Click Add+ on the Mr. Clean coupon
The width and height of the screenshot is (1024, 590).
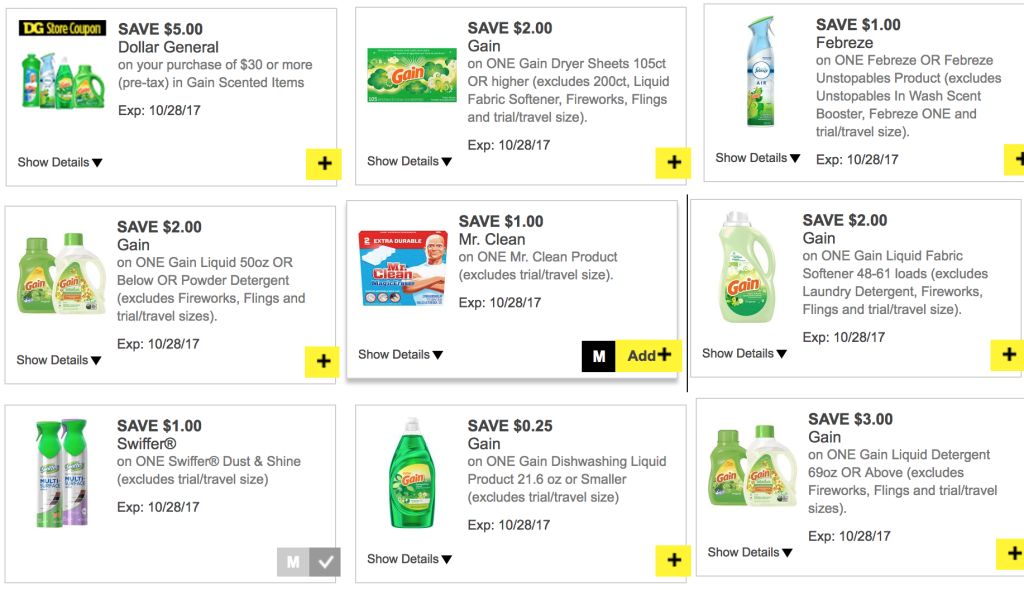point(647,355)
